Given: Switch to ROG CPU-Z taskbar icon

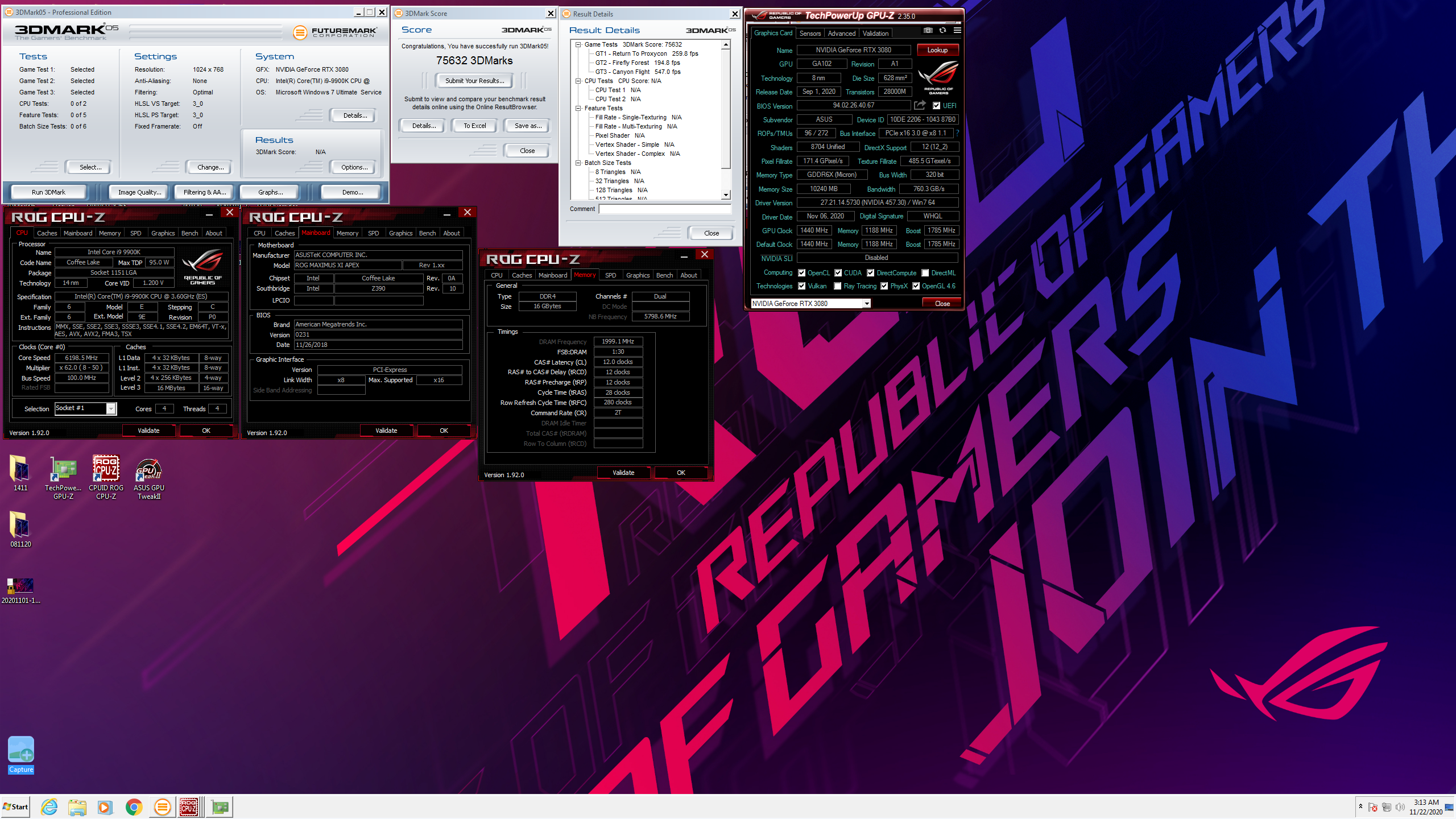Looking at the screenshot, I should pyautogui.click(x=189, y=806).
